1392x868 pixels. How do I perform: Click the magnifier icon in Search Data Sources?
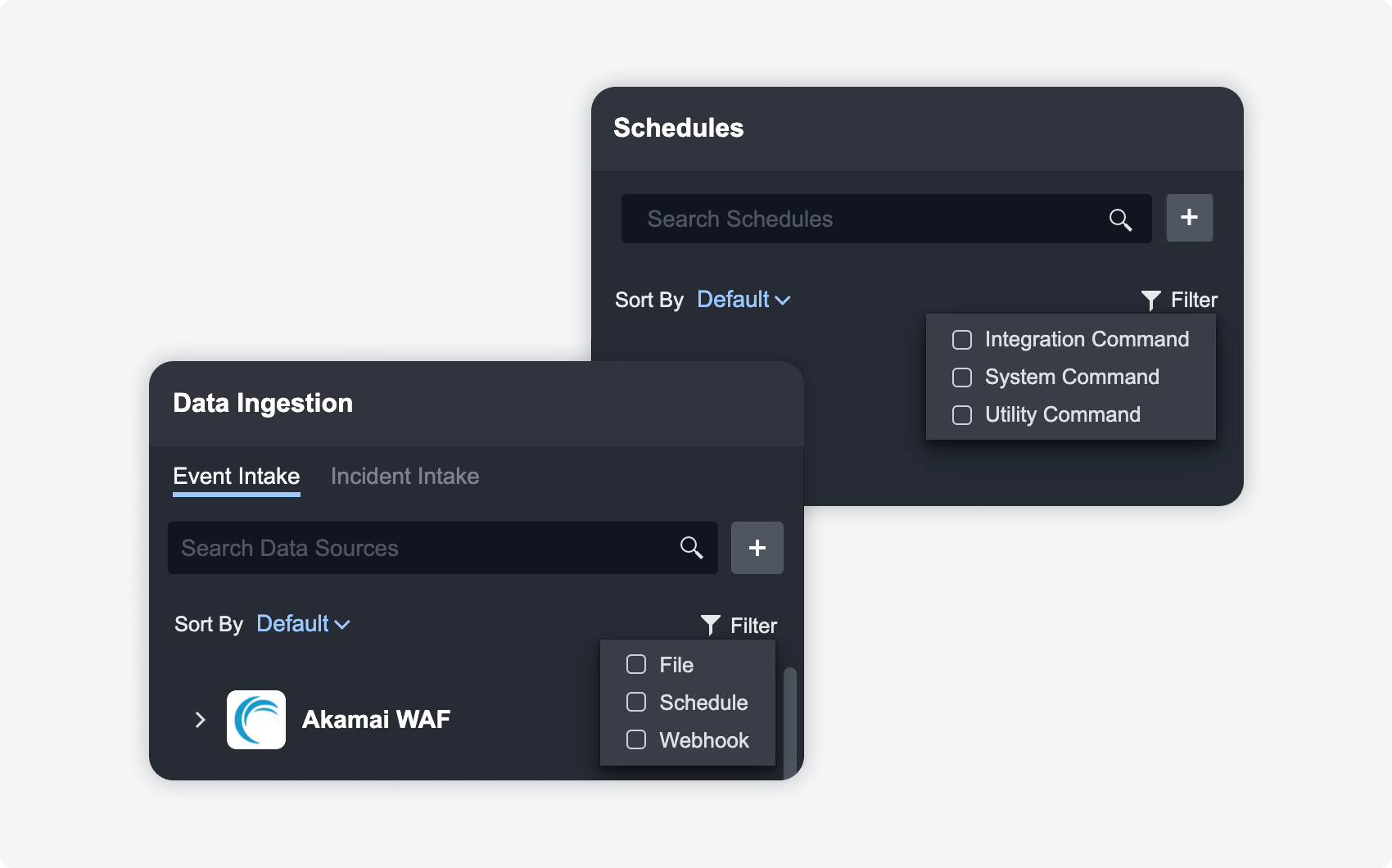pos(691,548)
